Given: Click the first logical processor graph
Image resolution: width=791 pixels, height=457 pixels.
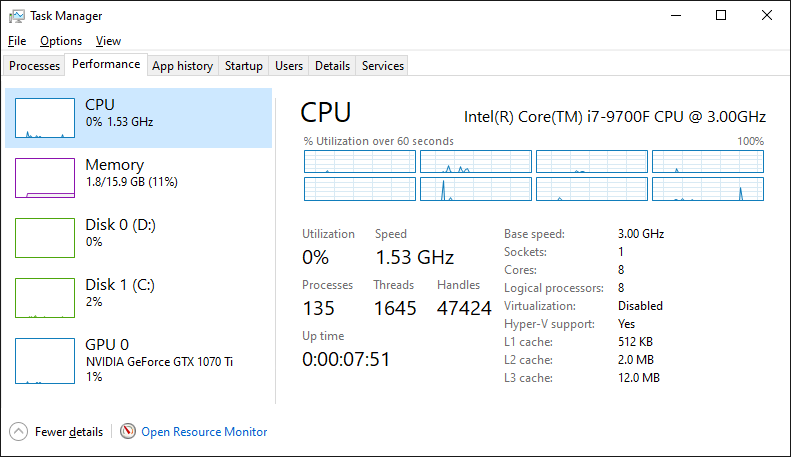Looking at the screenshot, I should tap(359, 162).
